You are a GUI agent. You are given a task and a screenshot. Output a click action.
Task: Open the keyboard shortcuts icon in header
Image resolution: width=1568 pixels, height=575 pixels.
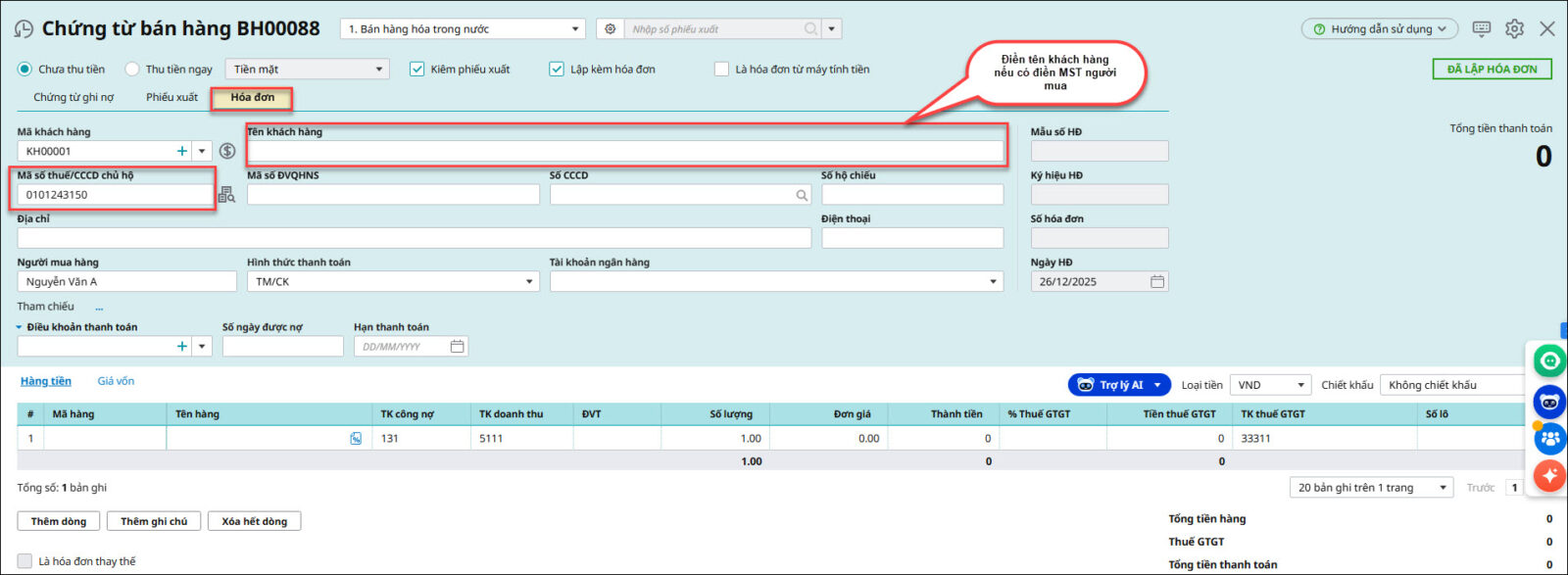point(1482,29)
